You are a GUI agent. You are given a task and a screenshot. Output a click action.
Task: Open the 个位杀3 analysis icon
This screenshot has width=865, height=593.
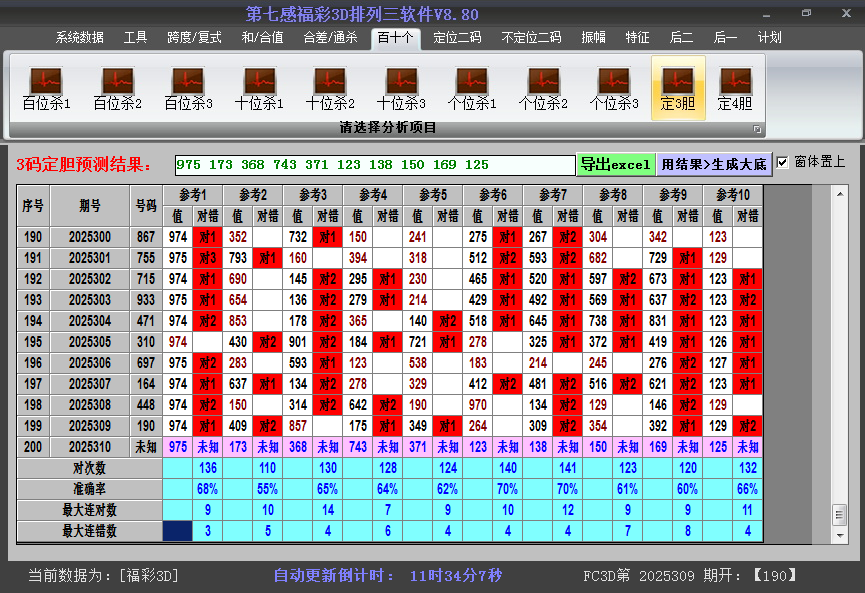click(x=614, y=88)
